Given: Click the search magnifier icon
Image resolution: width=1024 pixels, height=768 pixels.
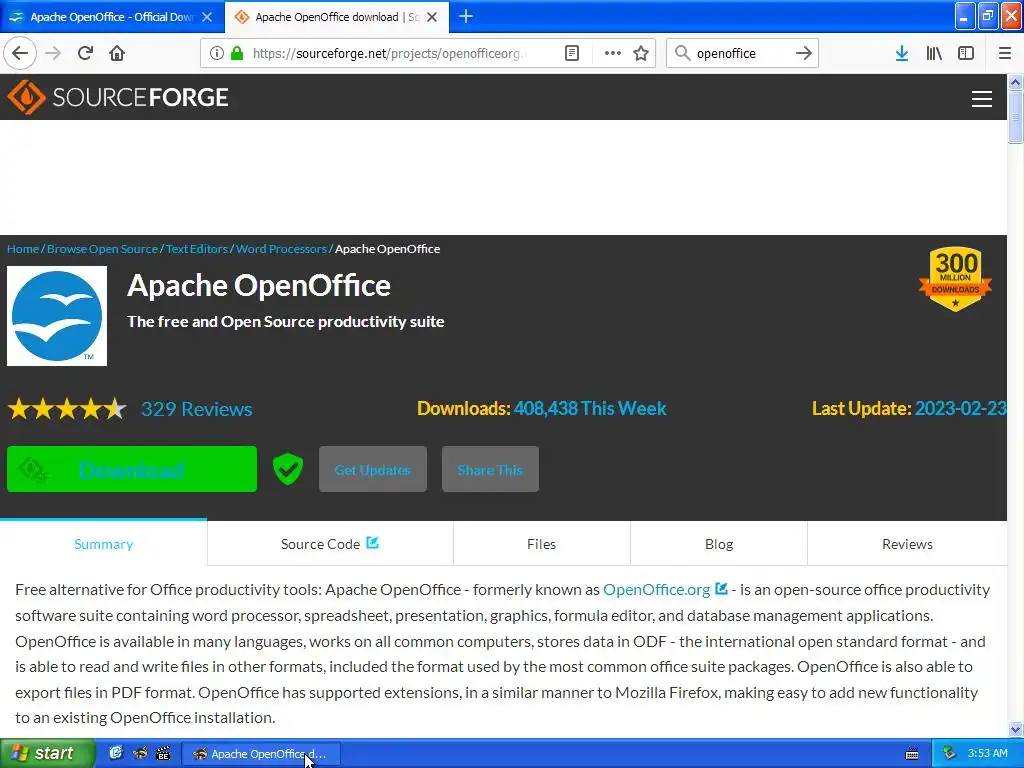Looking at the screenshot, I should coord(682,53).
